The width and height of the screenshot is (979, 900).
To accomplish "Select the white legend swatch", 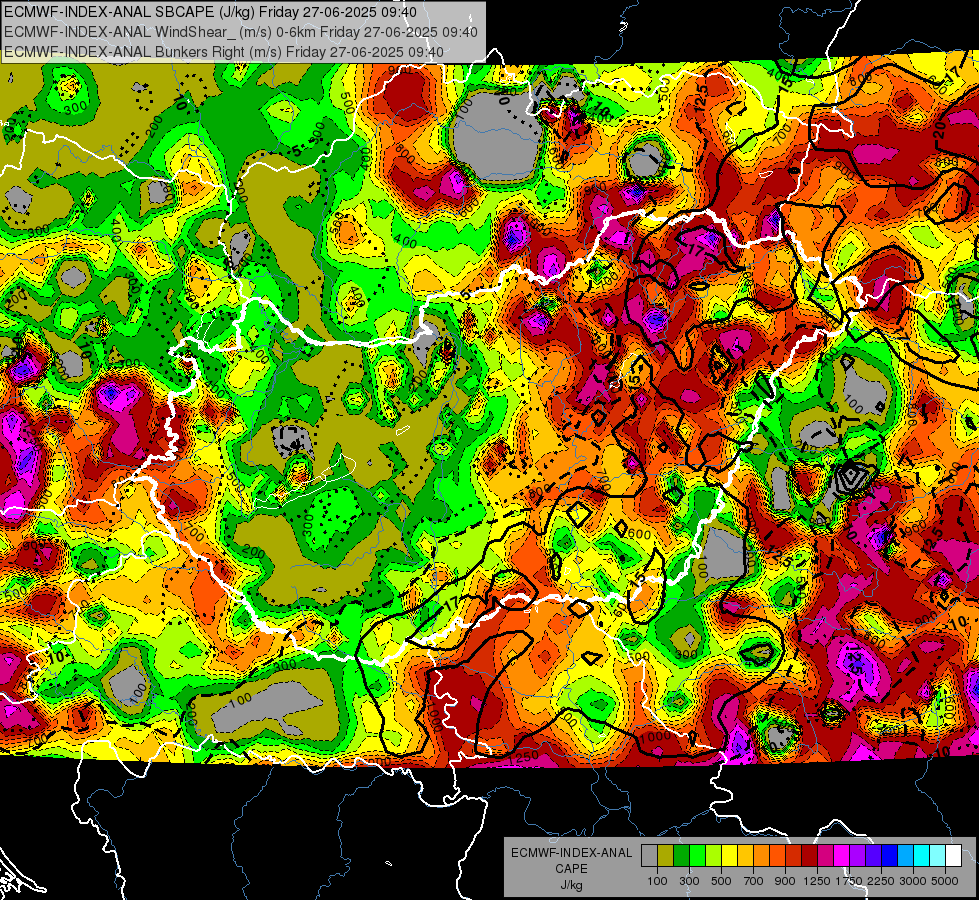I will click(954, 855).
